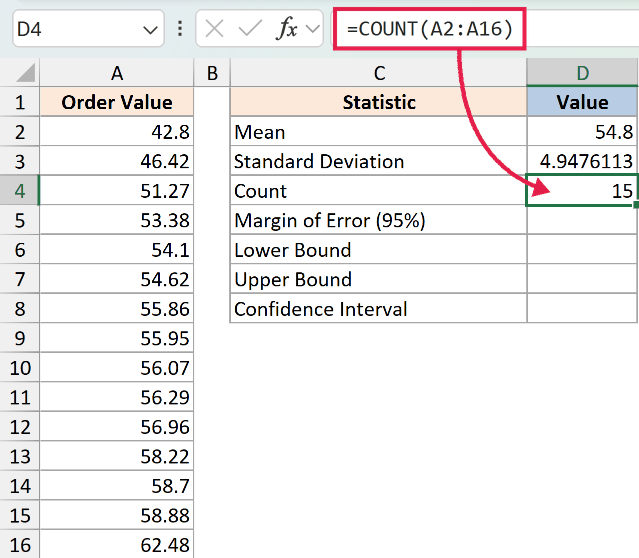Click the Lower Bound label cell
The image size is (639, 558).
379,249
